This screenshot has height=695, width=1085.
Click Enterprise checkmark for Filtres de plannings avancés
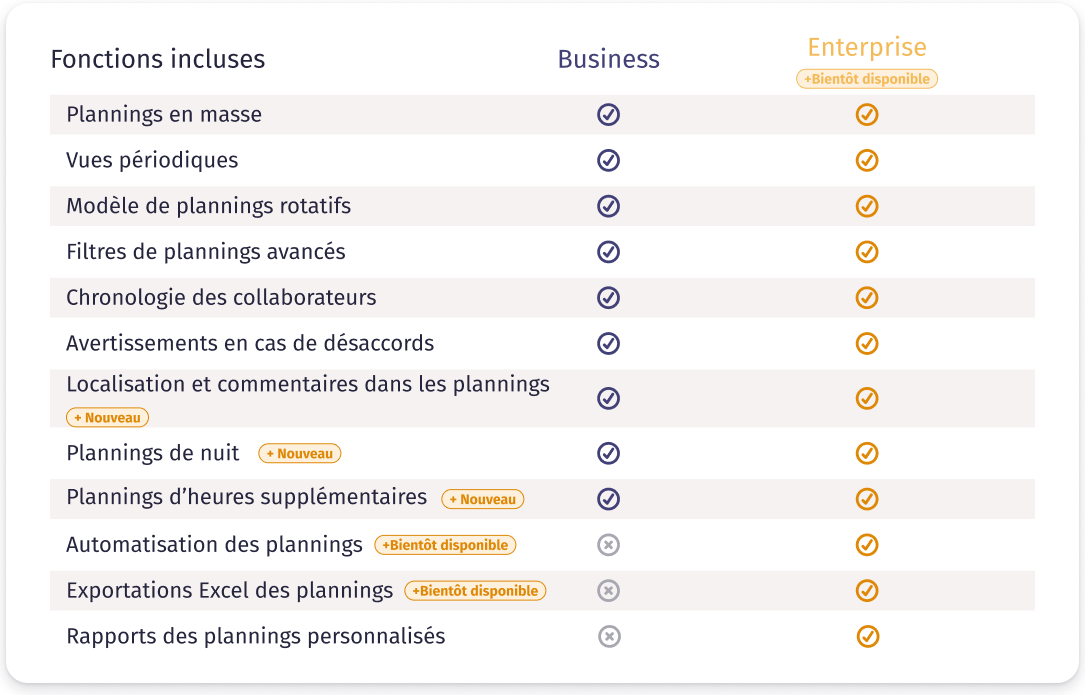click(x=867, y=251)
